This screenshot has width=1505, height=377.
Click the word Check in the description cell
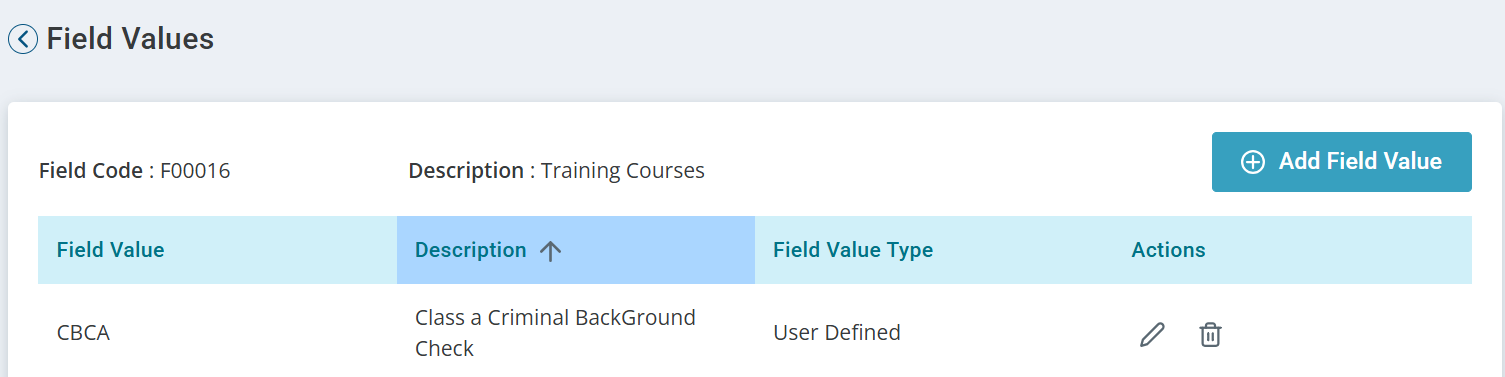[x=444, y=349]
